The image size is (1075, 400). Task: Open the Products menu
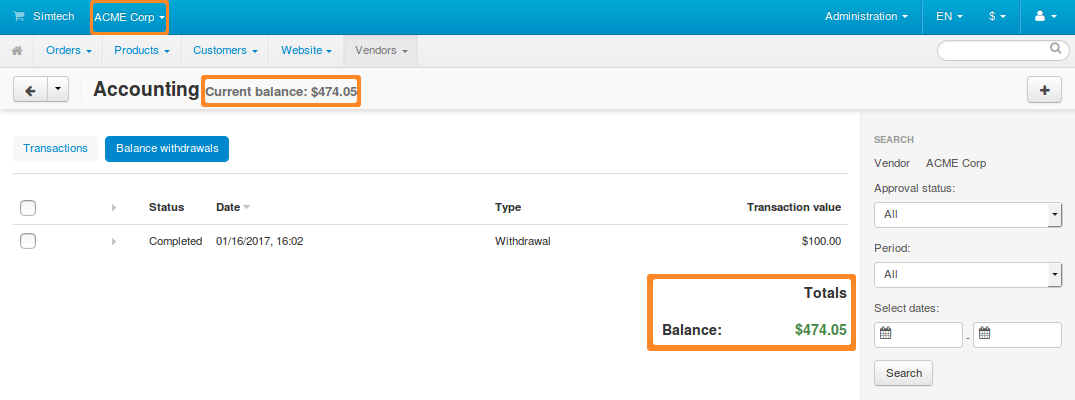tap(142, 51)
